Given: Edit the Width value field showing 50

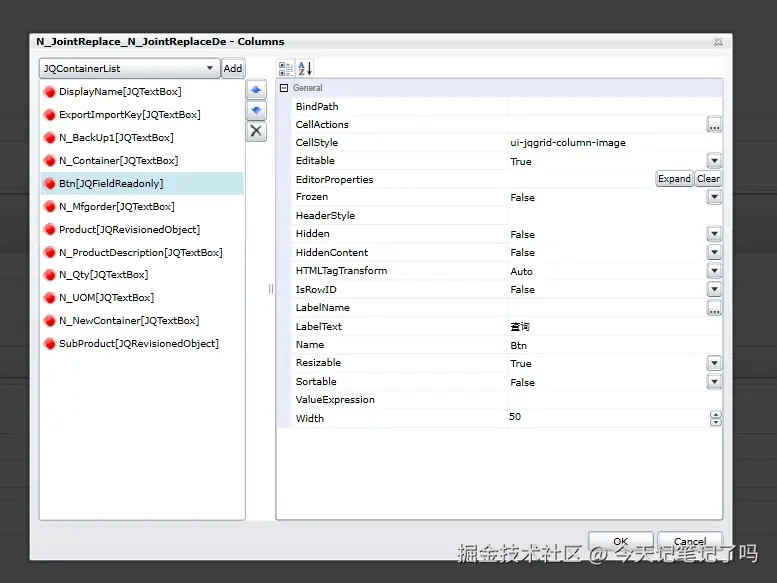Looking at the screenshot, I should point(608,417).
